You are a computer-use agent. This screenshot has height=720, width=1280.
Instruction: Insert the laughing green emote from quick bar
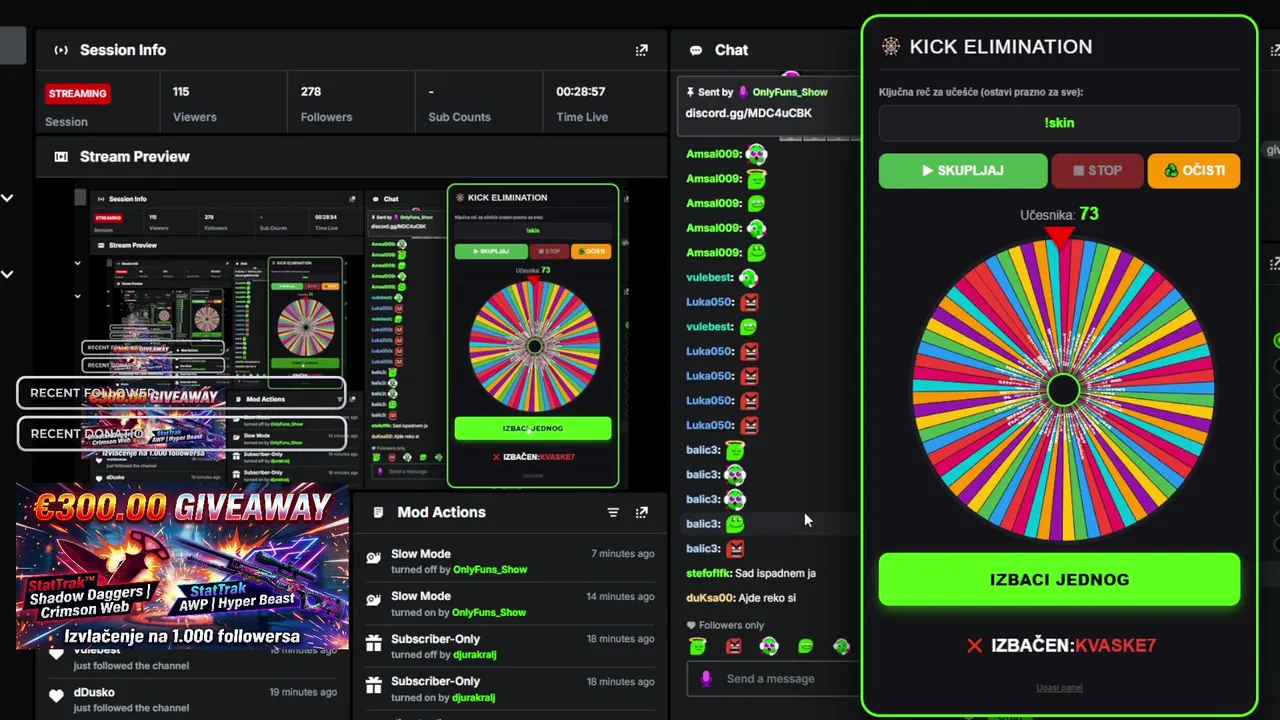coord(805,646)
